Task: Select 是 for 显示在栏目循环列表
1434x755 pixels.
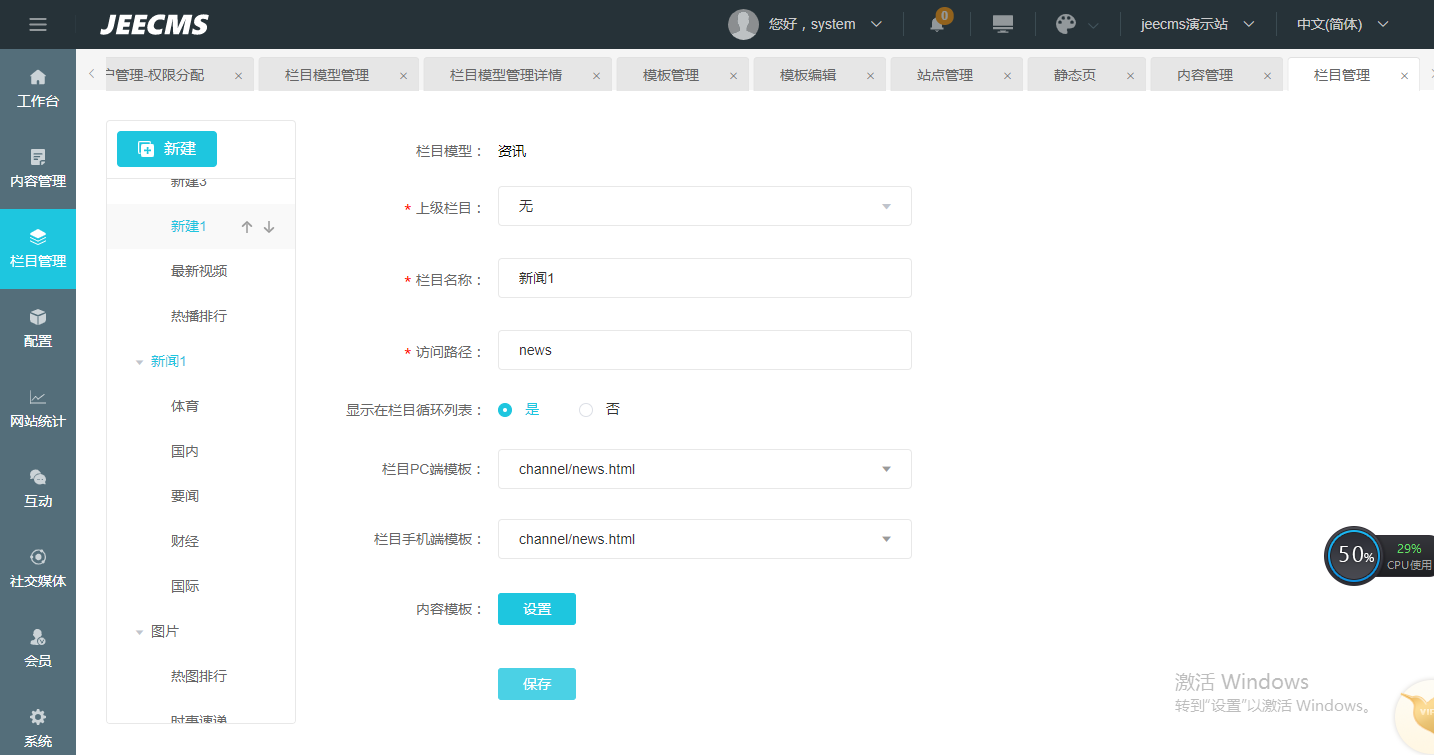Action: pyautogui.click(x=505, y=409)
